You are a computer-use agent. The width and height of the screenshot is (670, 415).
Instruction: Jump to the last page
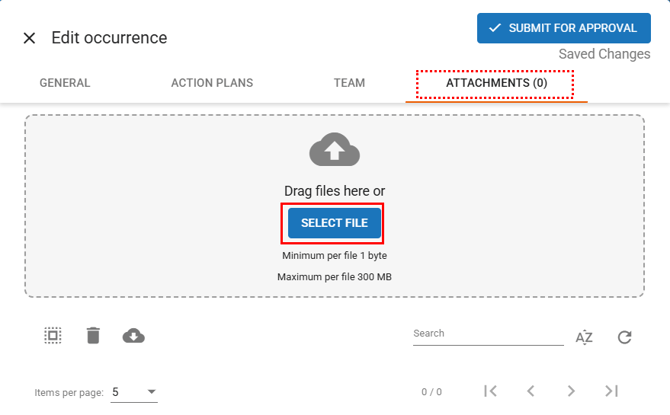point(611,391)
